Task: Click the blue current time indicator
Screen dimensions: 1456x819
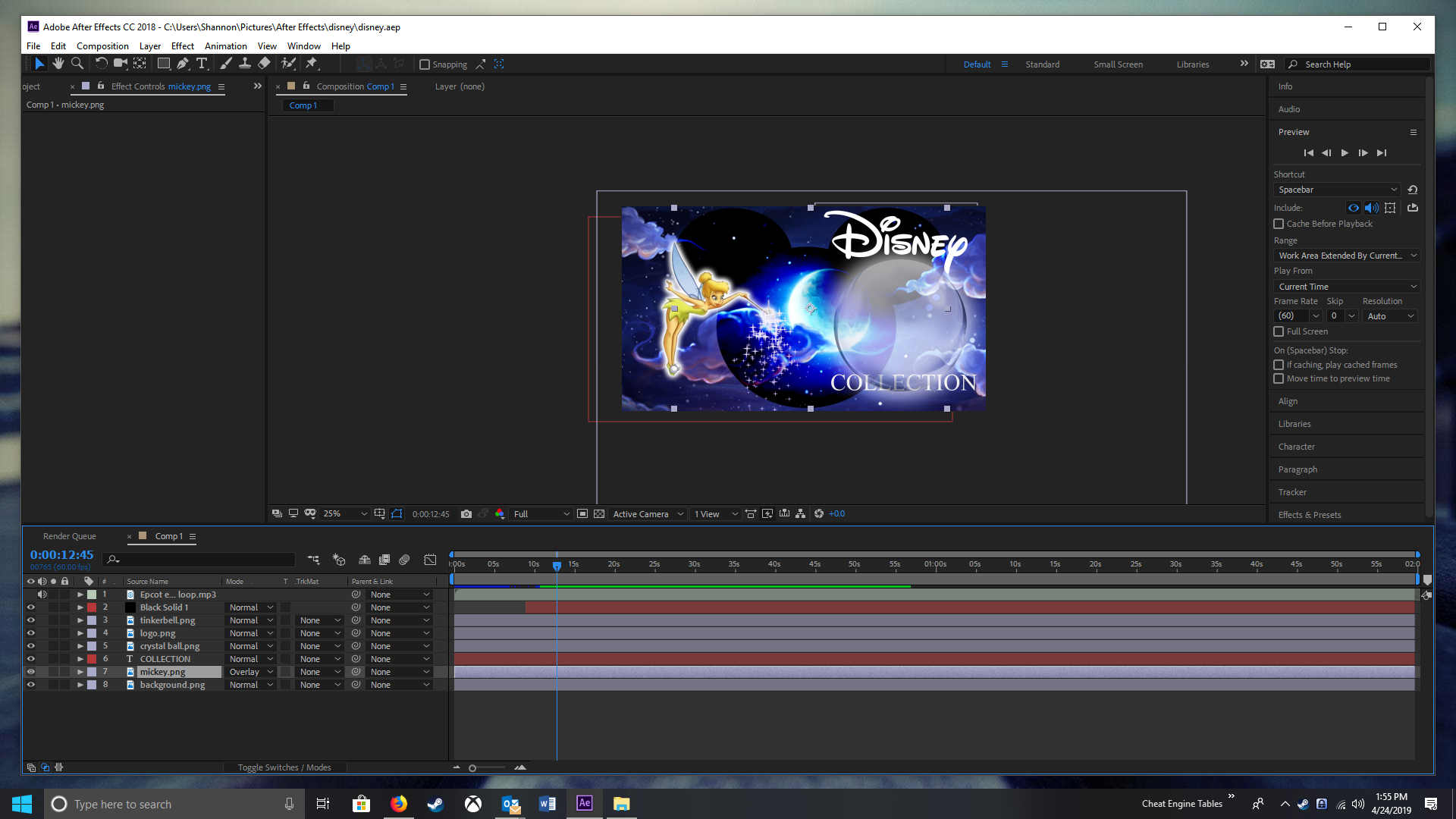Action: 557,566
